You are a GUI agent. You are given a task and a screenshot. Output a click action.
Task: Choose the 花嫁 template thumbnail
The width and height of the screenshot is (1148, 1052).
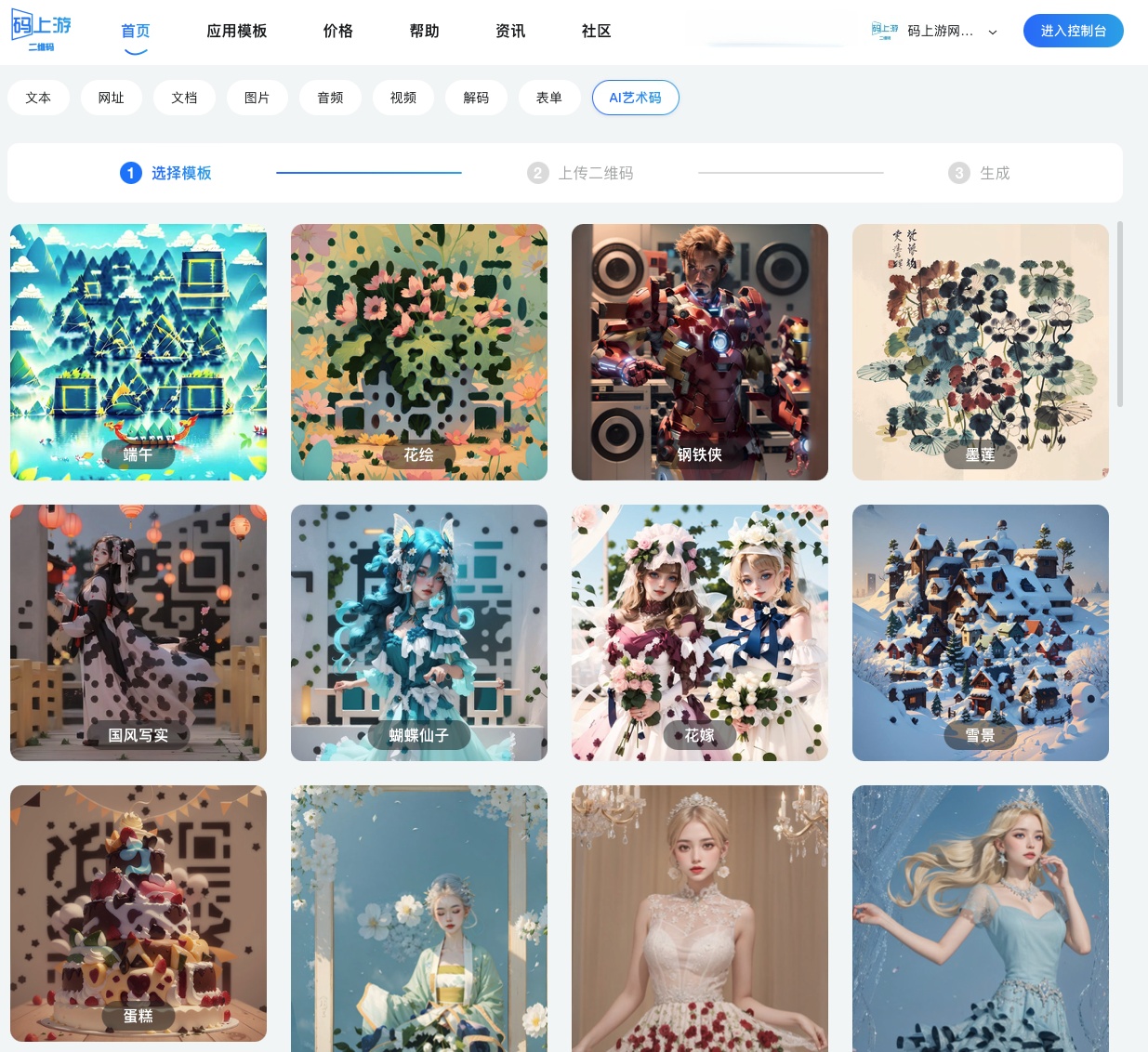(700, 633)
